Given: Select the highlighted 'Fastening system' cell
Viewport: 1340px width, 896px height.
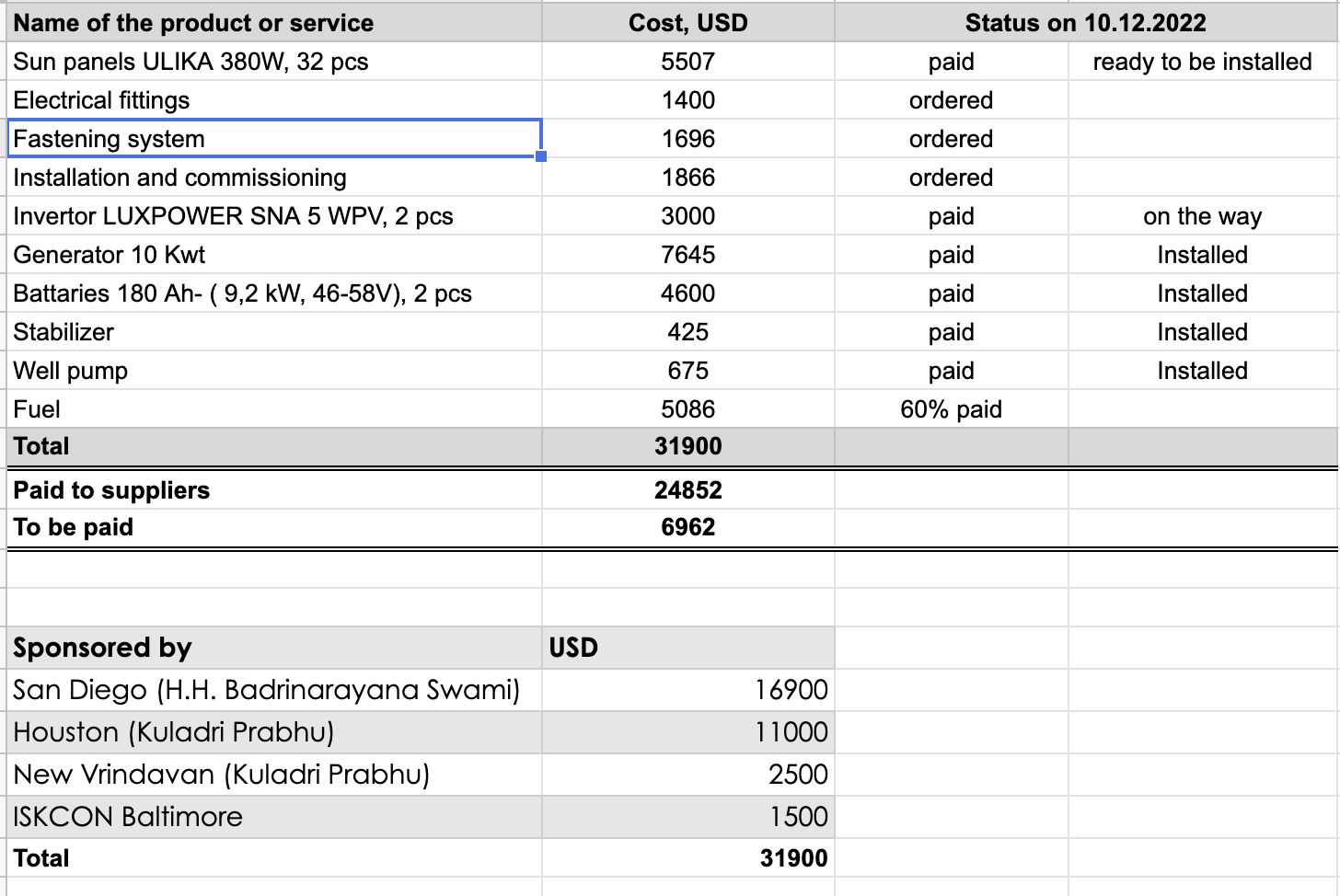Looking at the screenshot, I should click(274, 139).
